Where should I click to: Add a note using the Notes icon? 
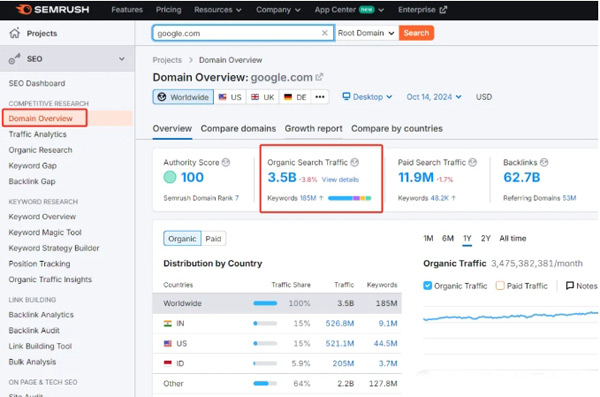tap(570, 286)
